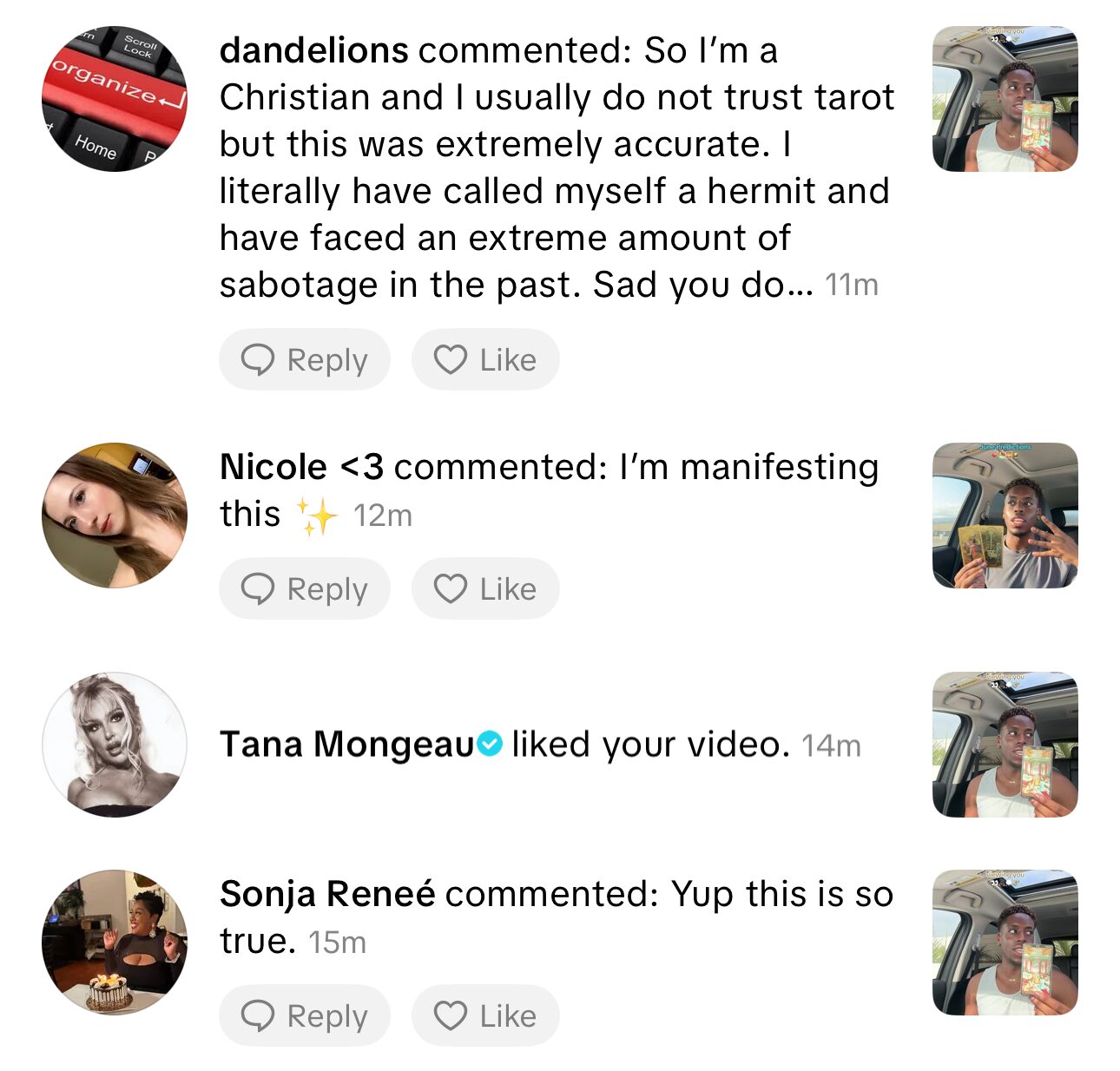Open Tana Mongeau's profile avatar
This screenshot has height=1071, width=1120.
pos(115,745)
